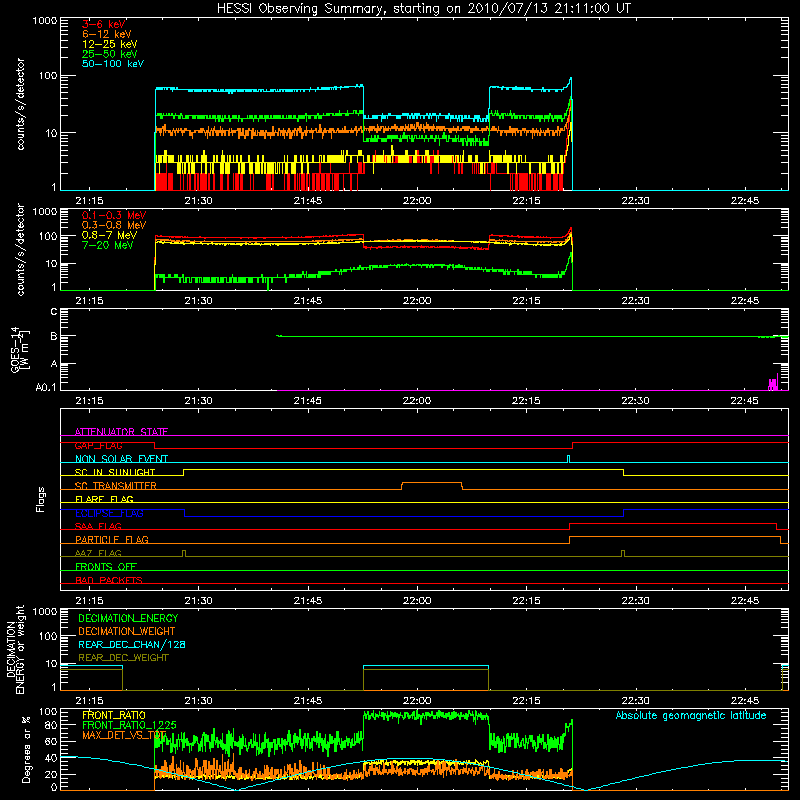Select the FRONTS_OFF flag label
The width and height of the screenshot is (800, 800).
(x=106, y=567)
